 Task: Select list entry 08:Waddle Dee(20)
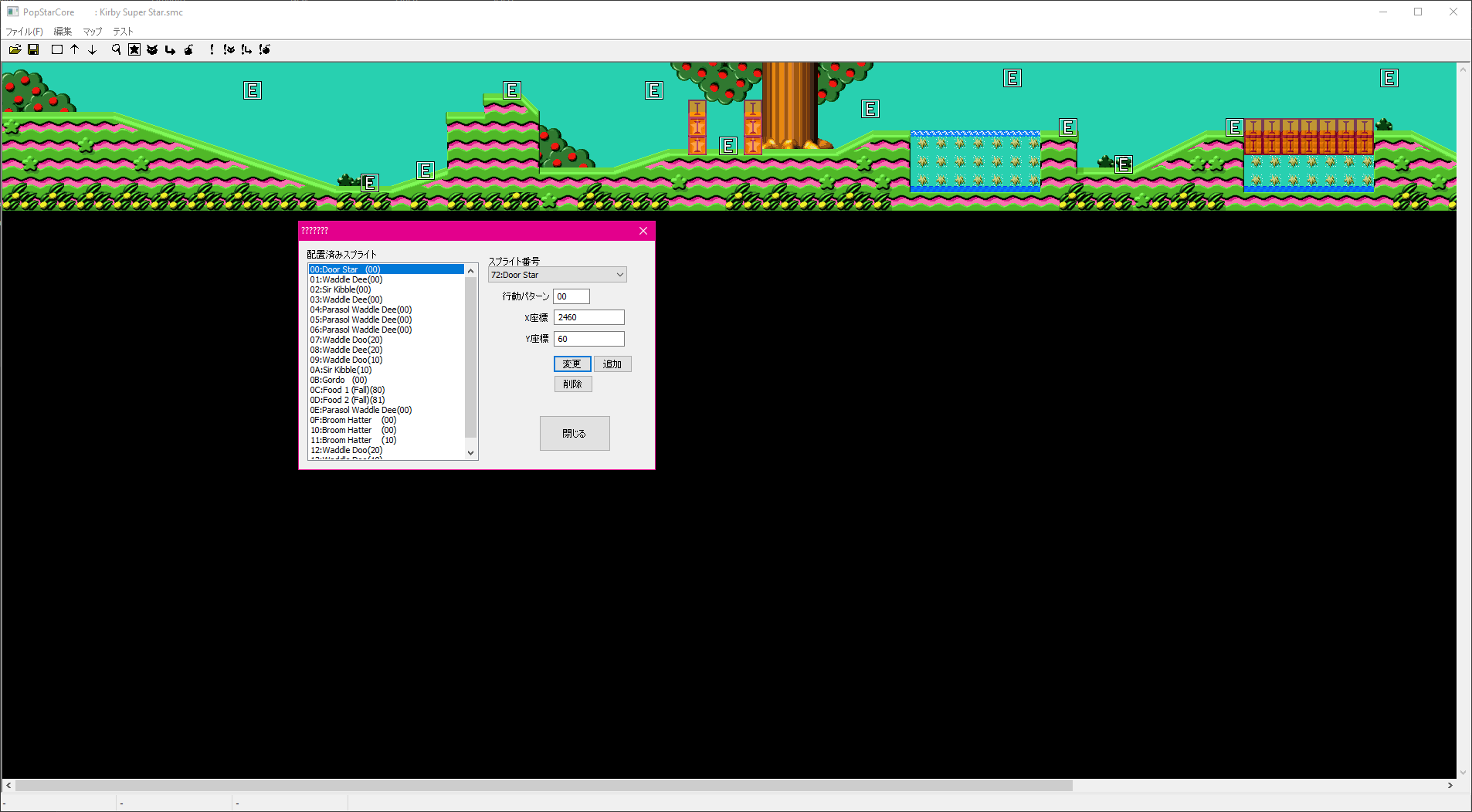click(x=386, y=350)
